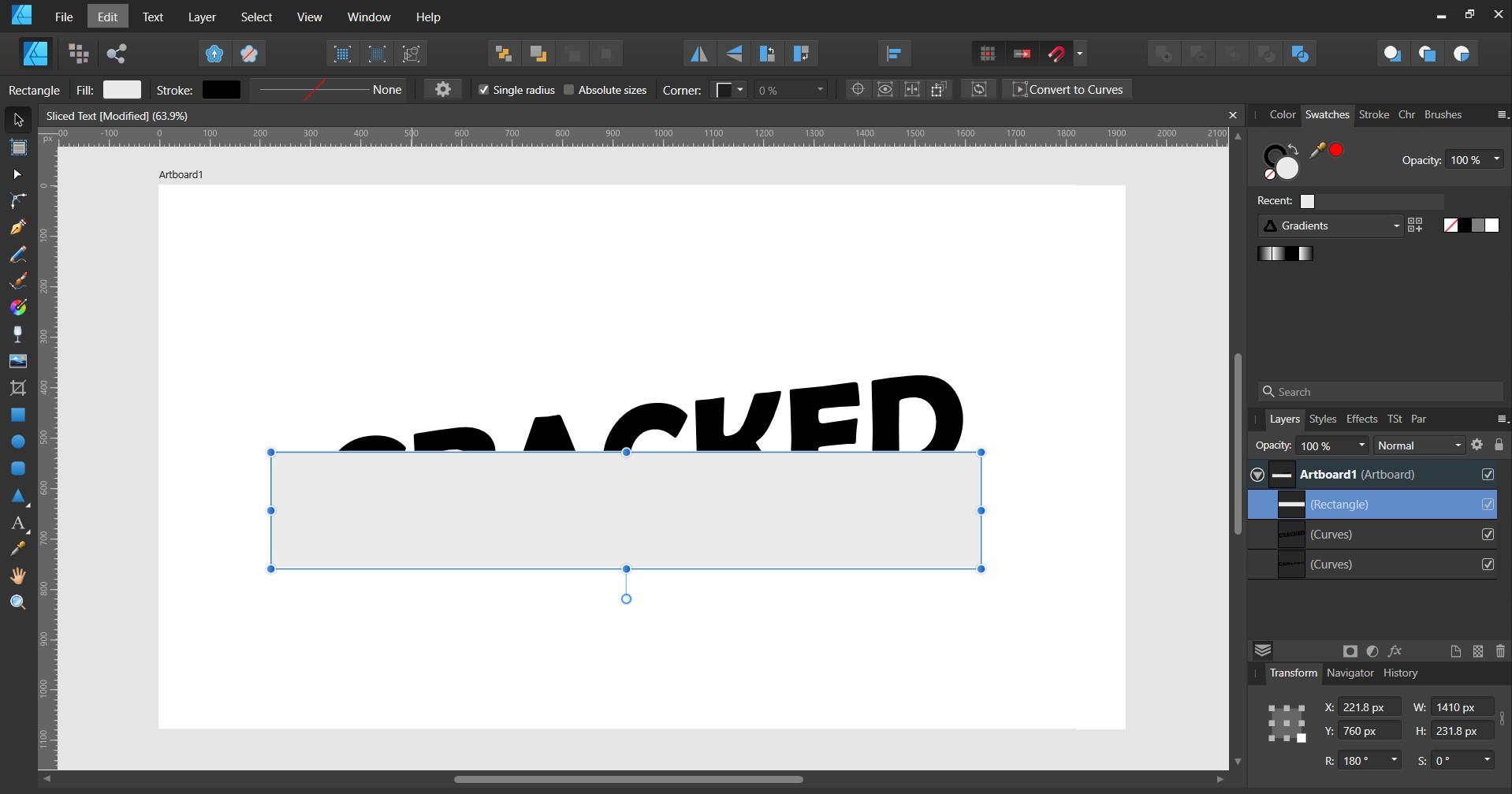Viewport: 1512px width, 794px height.
Task: Select the black stroke color swatch
Action: pyautogui.click(x=220, y=89)
